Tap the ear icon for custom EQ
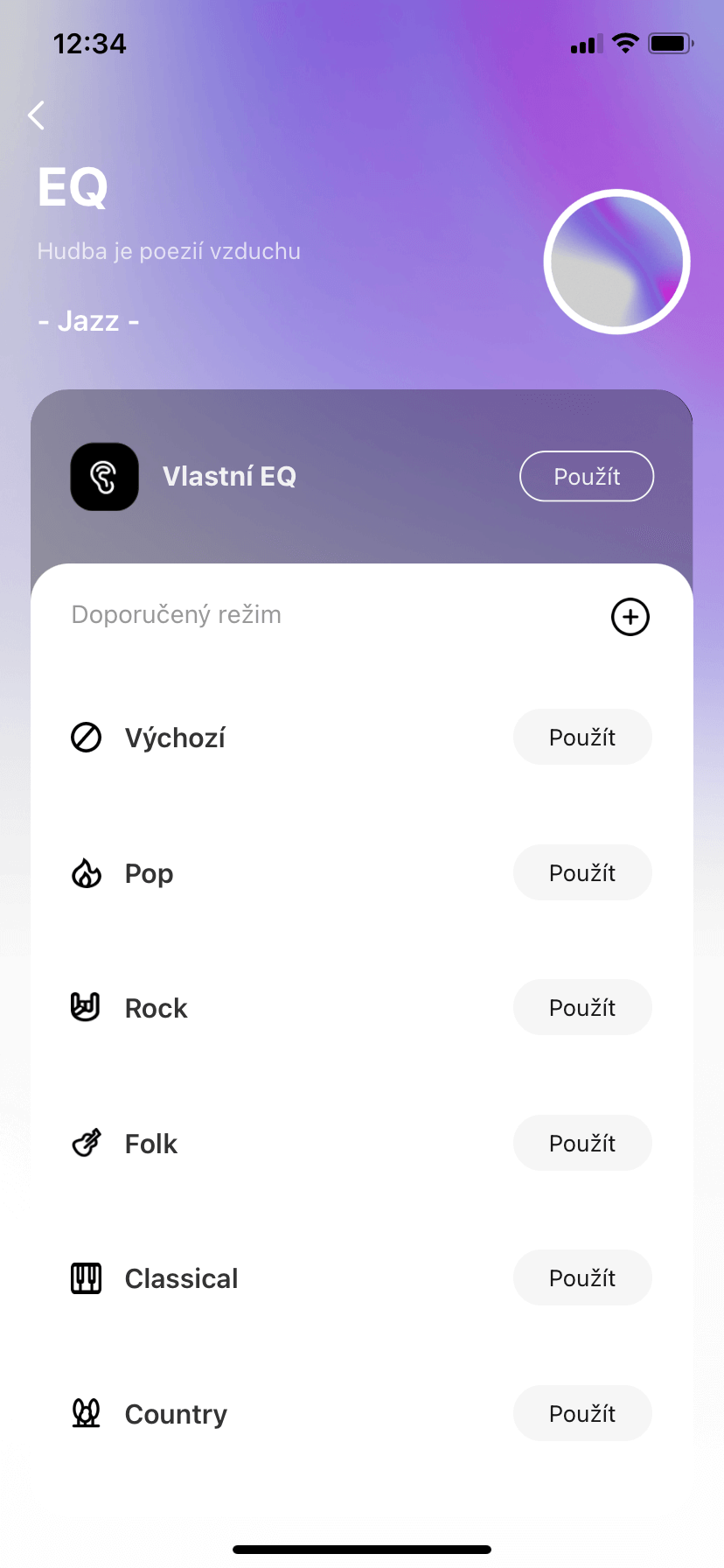The image size is (724, 1568). [105, 477]
